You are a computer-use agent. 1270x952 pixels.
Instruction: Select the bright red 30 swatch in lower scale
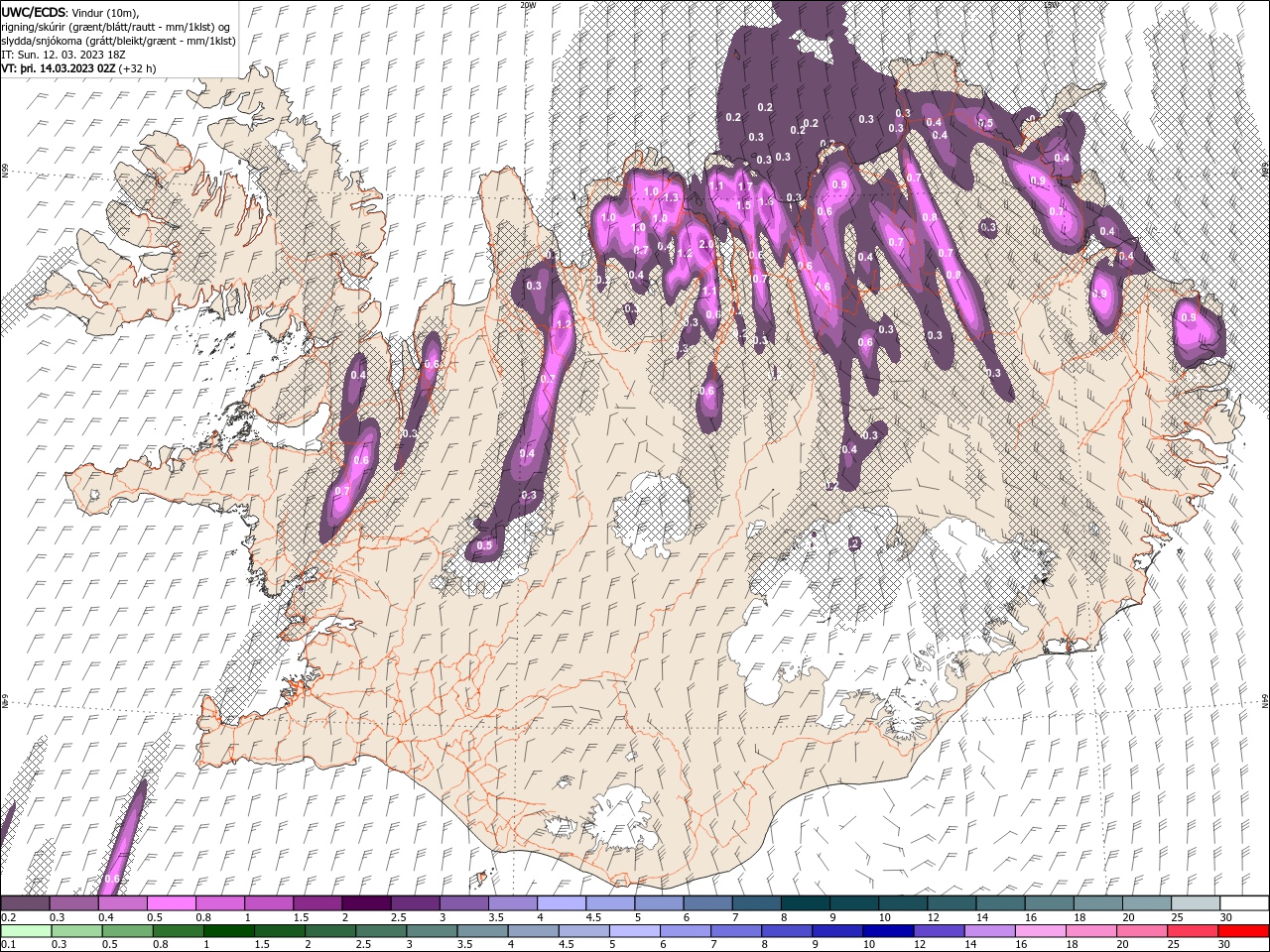tap(1244, 931)
